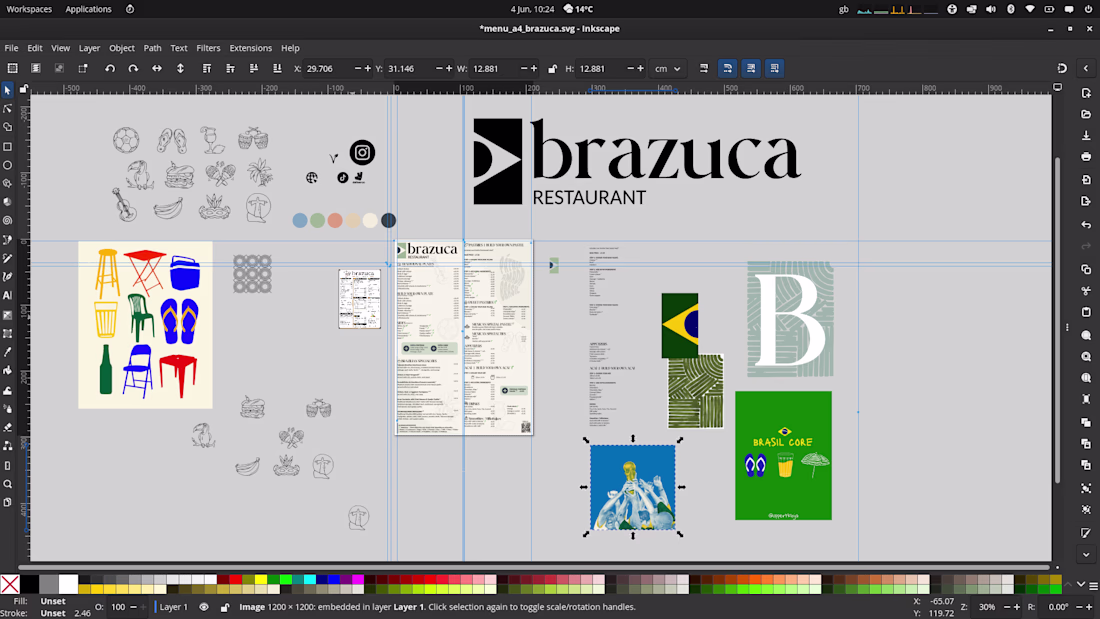Viewport: 1100px width, 619px height.
Task: Click the Import icon in commands bar
Action: tap(1086, 180)
